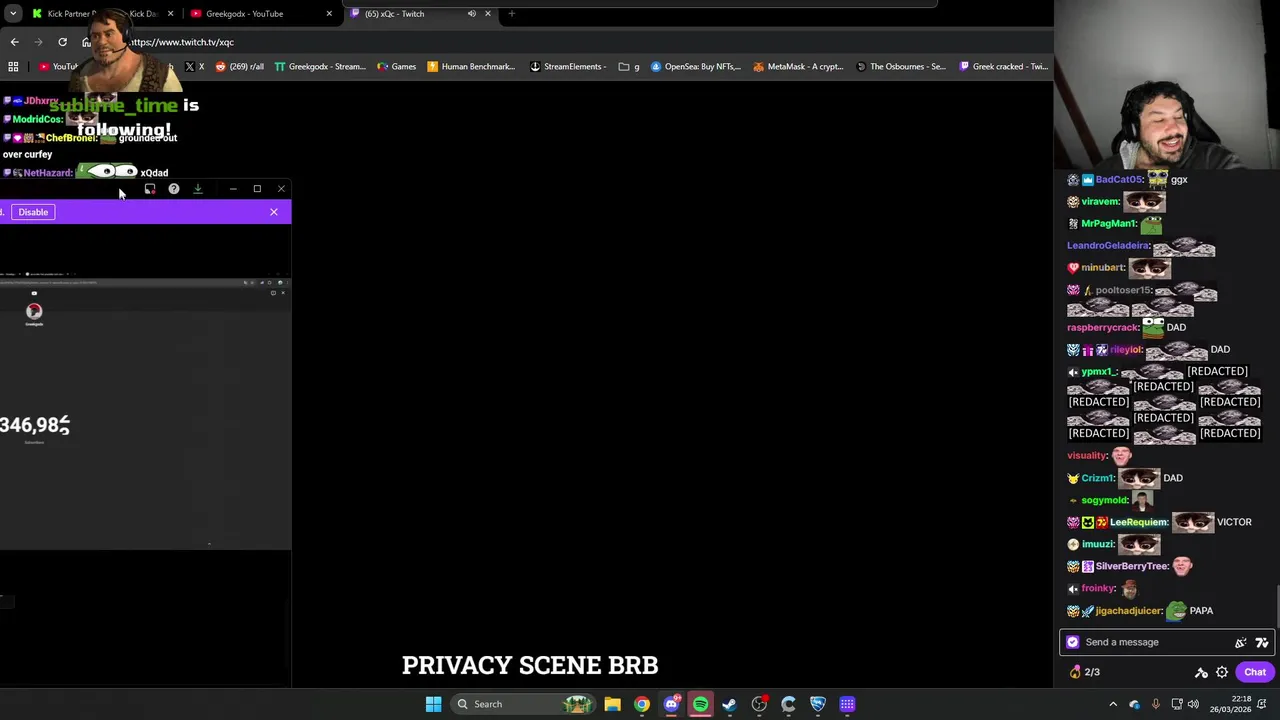Open Steam from taskbar
The width and height of the screenshot is (1280, 720).
730,704
